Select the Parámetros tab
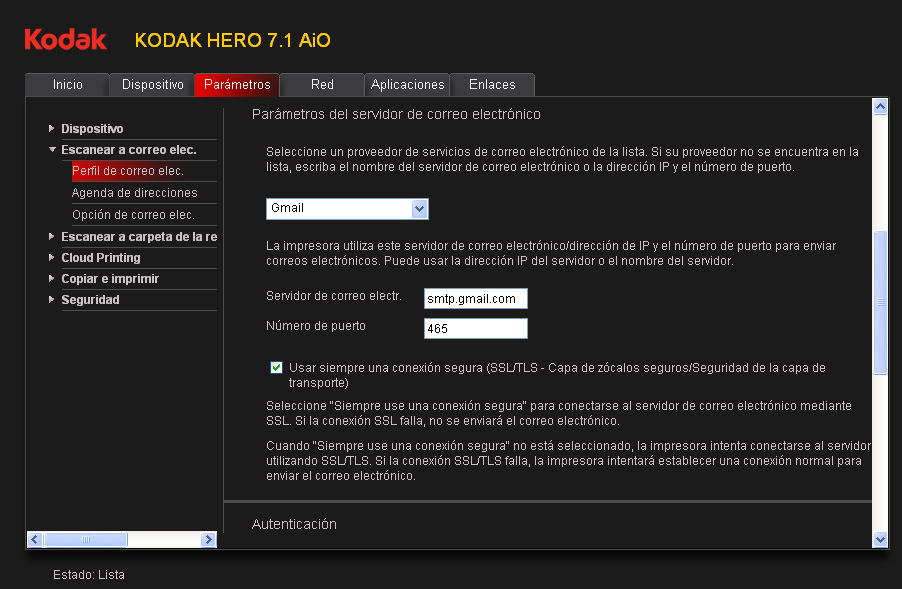This screenshot has height=589, width=902. (x=237, y=85)
